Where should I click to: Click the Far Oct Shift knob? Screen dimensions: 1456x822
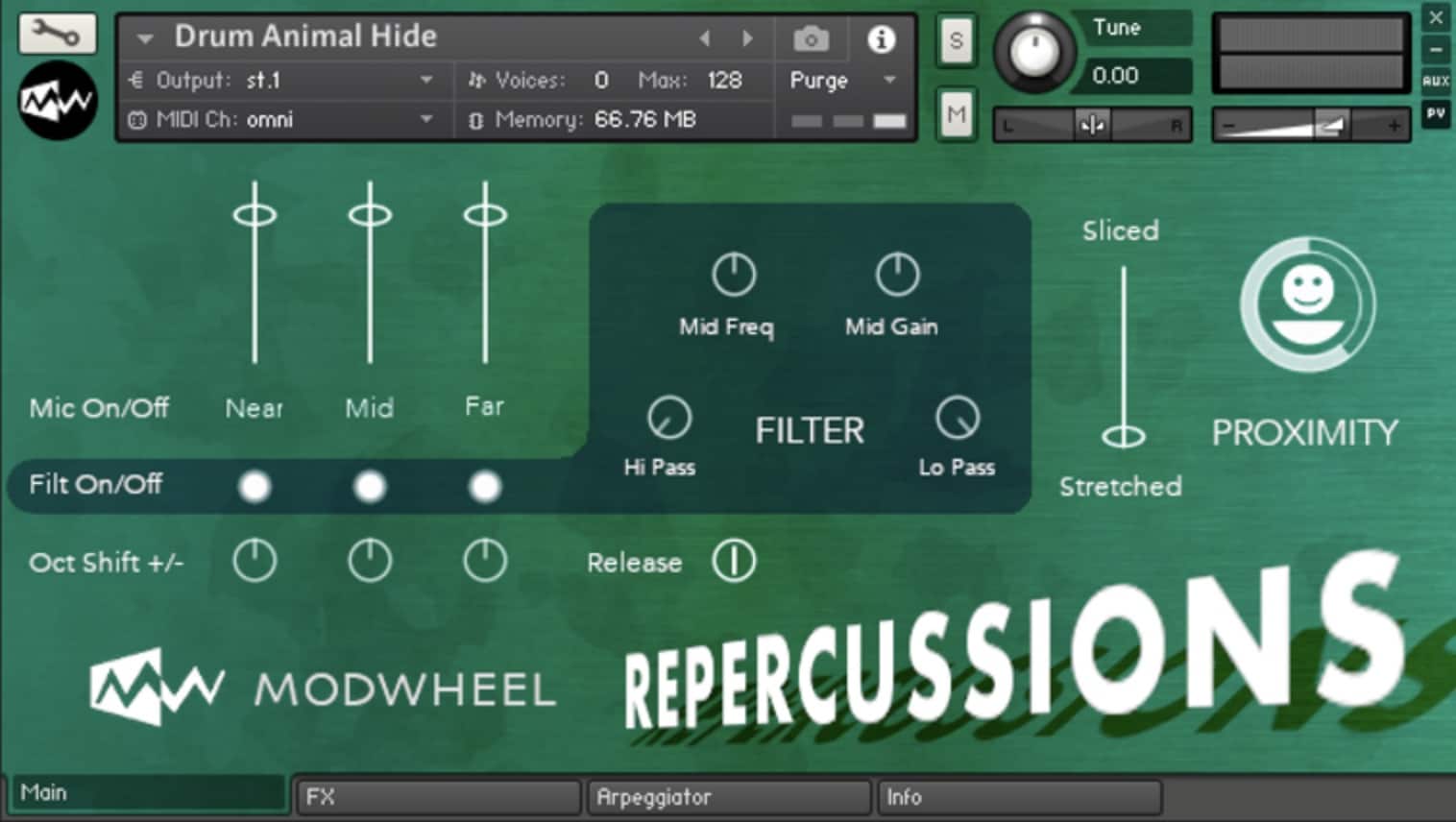485,561
